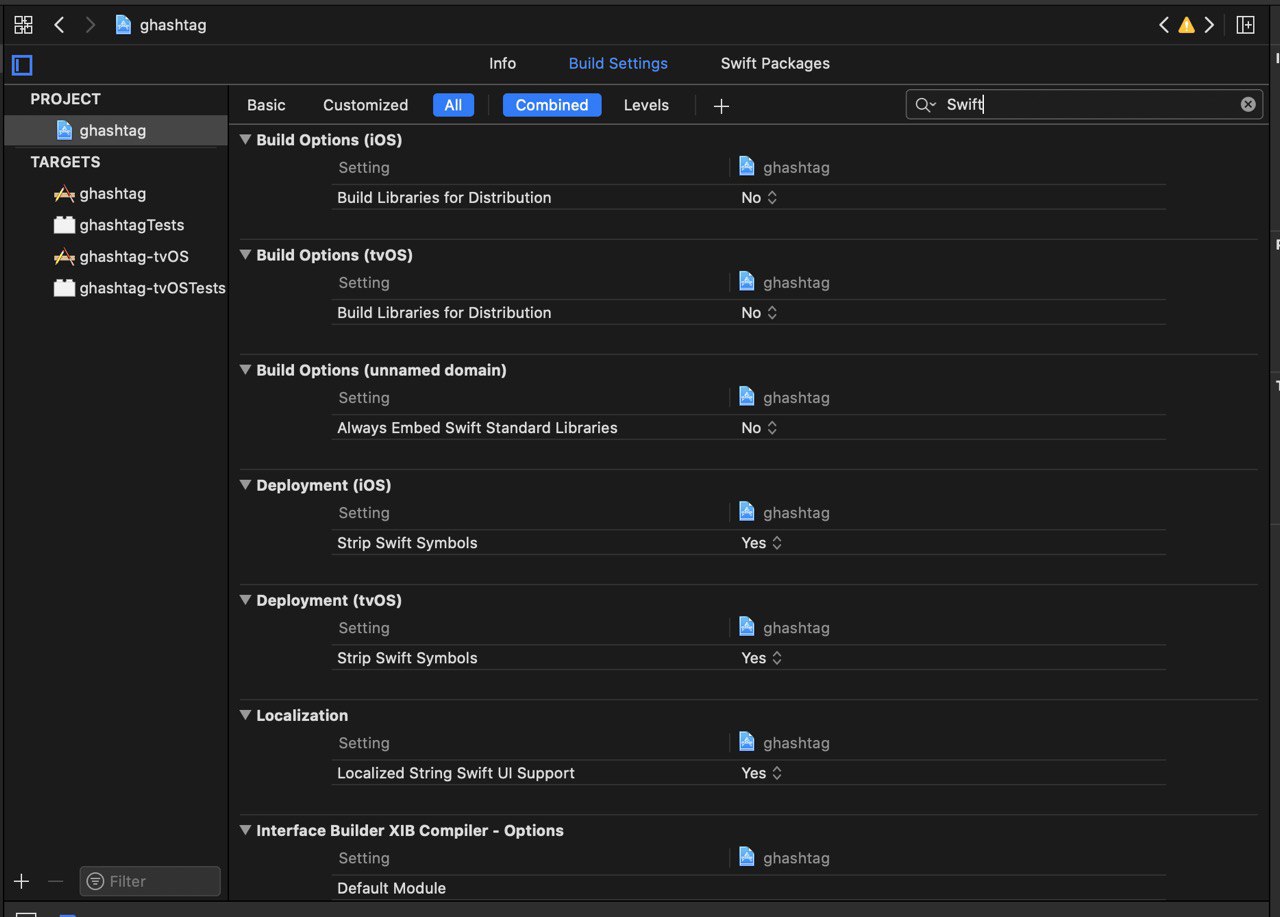This screenshot has width=1280, height=917.
Task: Change iOS Build Libraries for Distribution value
Action: (759, 198)
